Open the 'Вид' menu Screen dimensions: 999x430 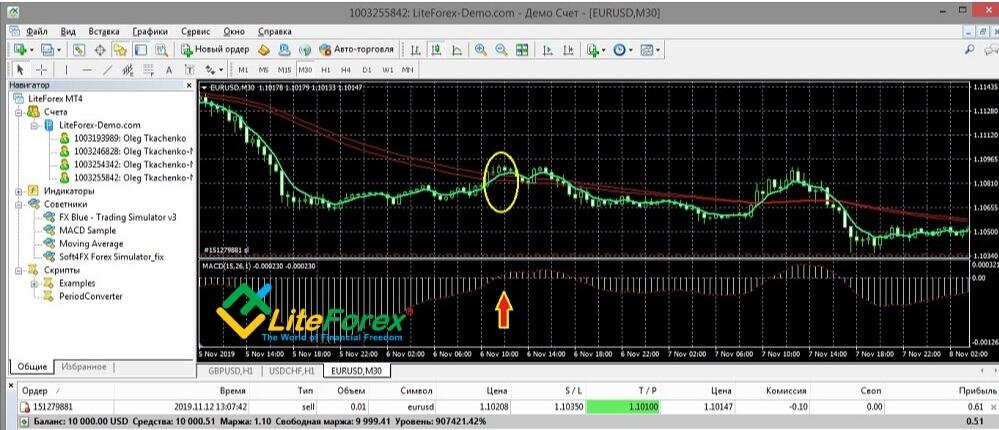68,31
